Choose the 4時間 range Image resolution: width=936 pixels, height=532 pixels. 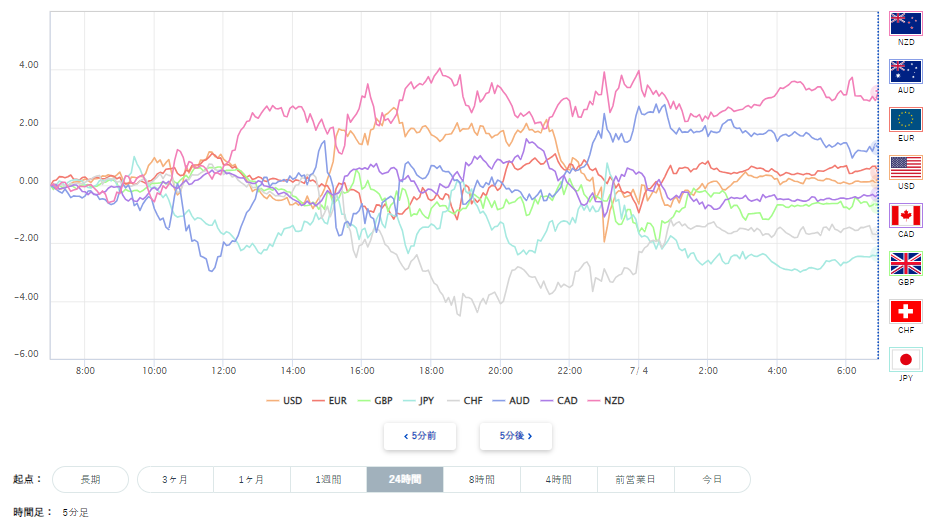[559, 479]
